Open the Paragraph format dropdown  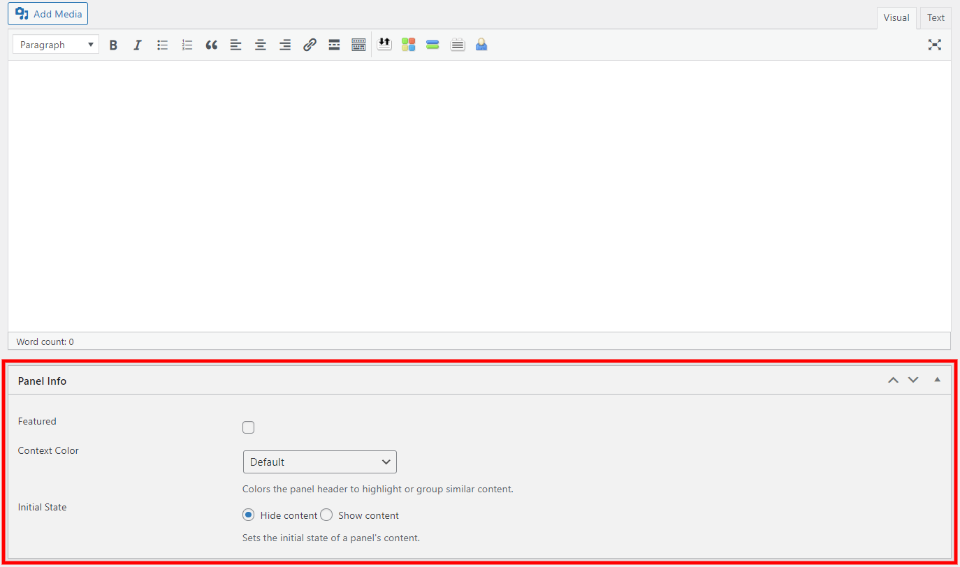[56, 45]
